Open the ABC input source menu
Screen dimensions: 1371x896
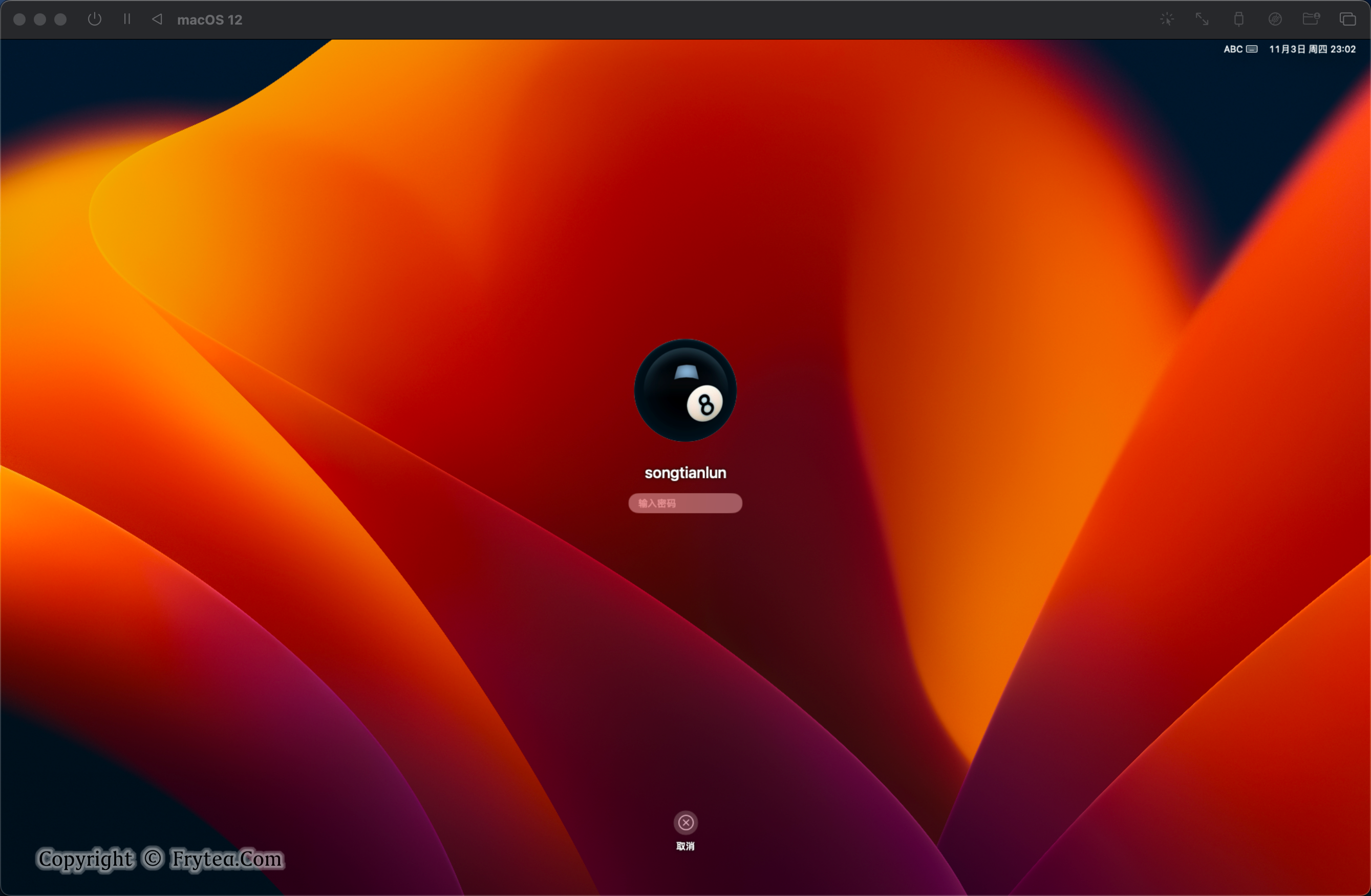1233,49
